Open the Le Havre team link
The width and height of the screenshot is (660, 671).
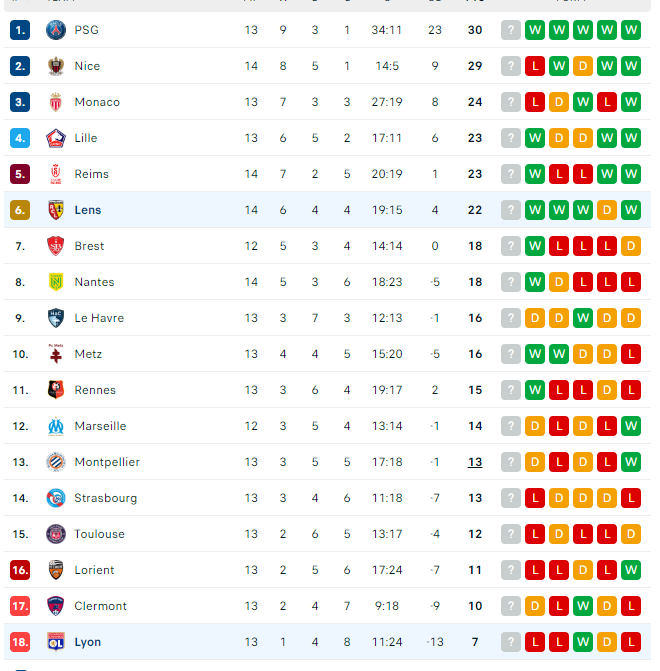click(x=99, y=318)
